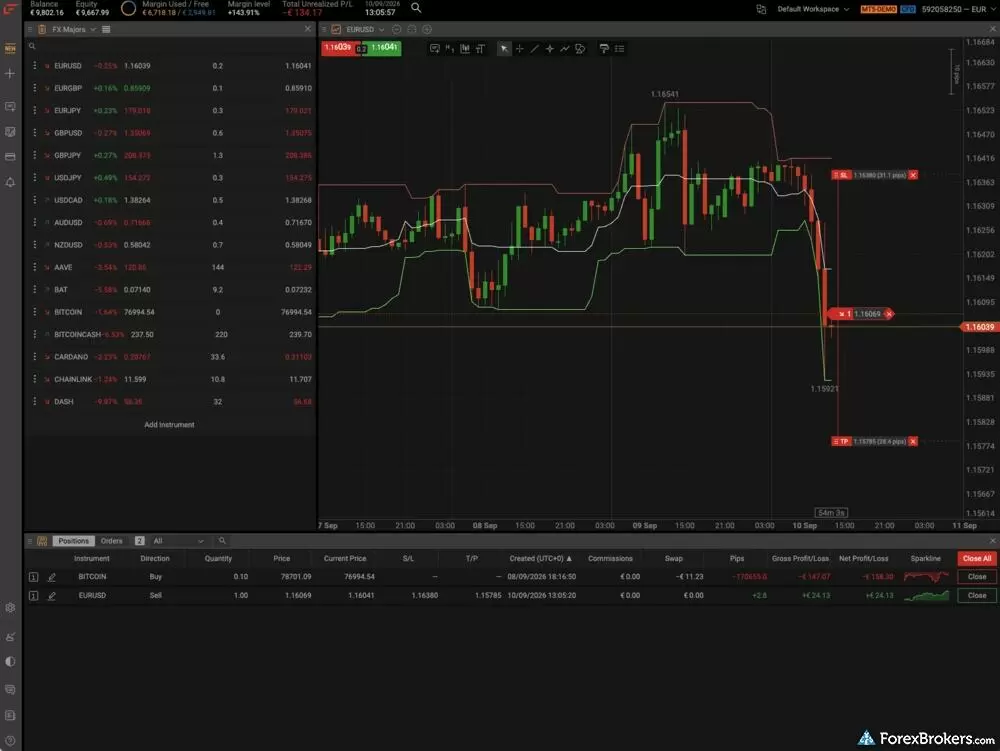1000x751 pixels.
Task: Open row menu dots for EURUSD in watchlist
Action: pyautogui.click(x=34, y=66)
